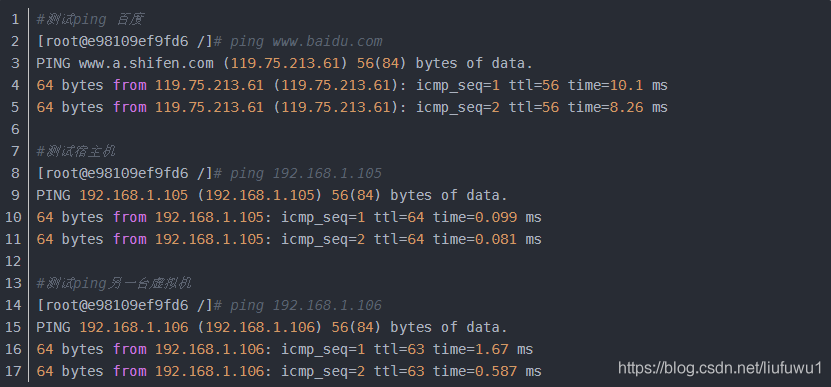The height and width of the screenshot is (387, 831).
Task: Click the 'time=10.1' value on line 4
Action: click(605, 85)
